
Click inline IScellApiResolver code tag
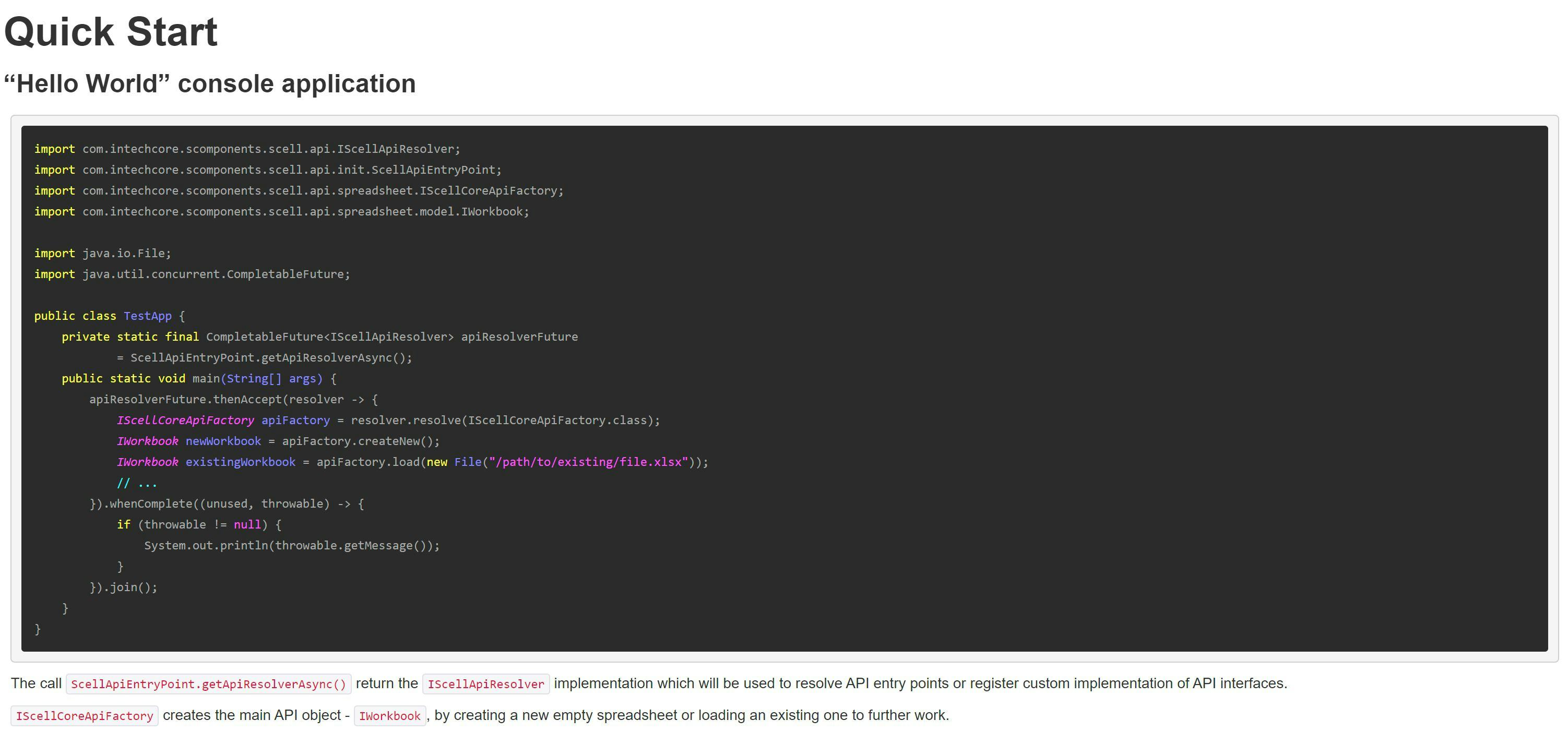(x=486, y=684)
